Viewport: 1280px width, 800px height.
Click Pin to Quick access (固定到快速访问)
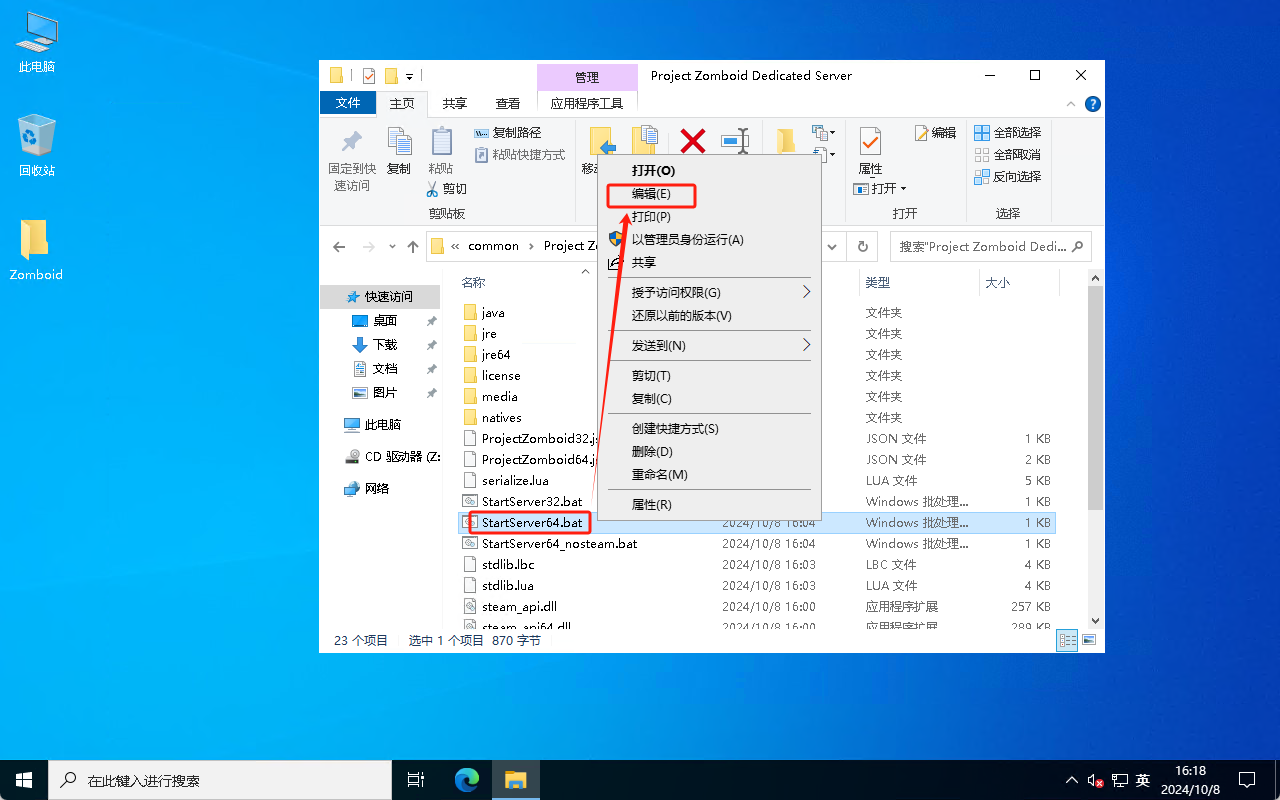coord(352,160)
